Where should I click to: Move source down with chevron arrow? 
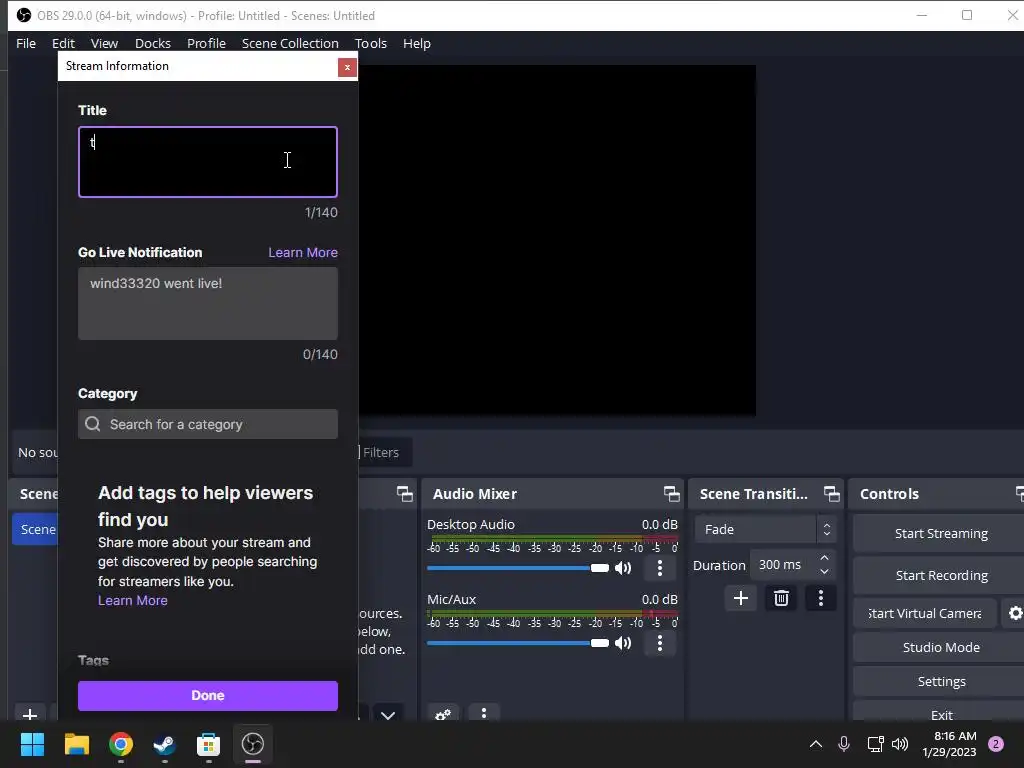[388, 714]
